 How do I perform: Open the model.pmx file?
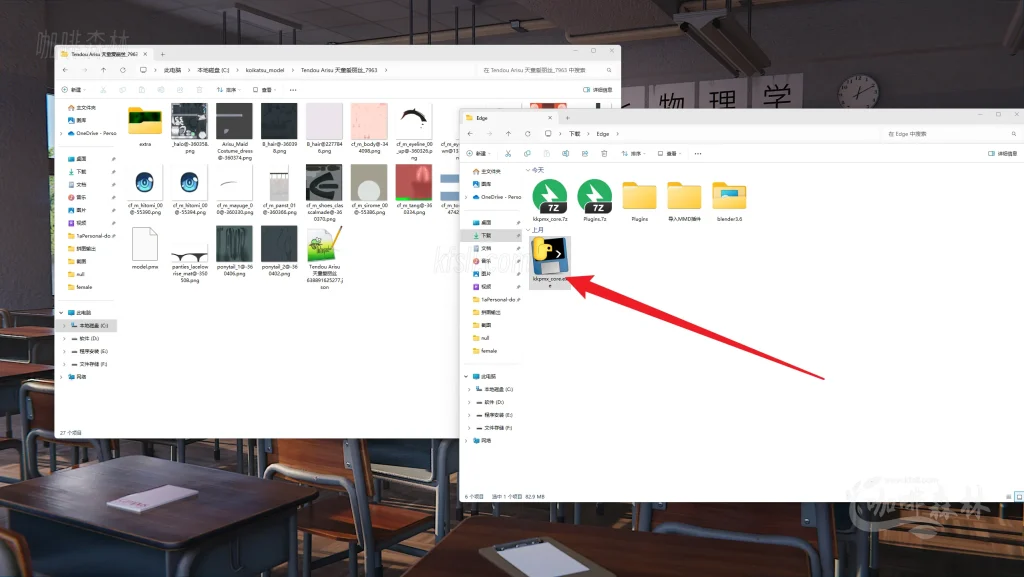145,245
